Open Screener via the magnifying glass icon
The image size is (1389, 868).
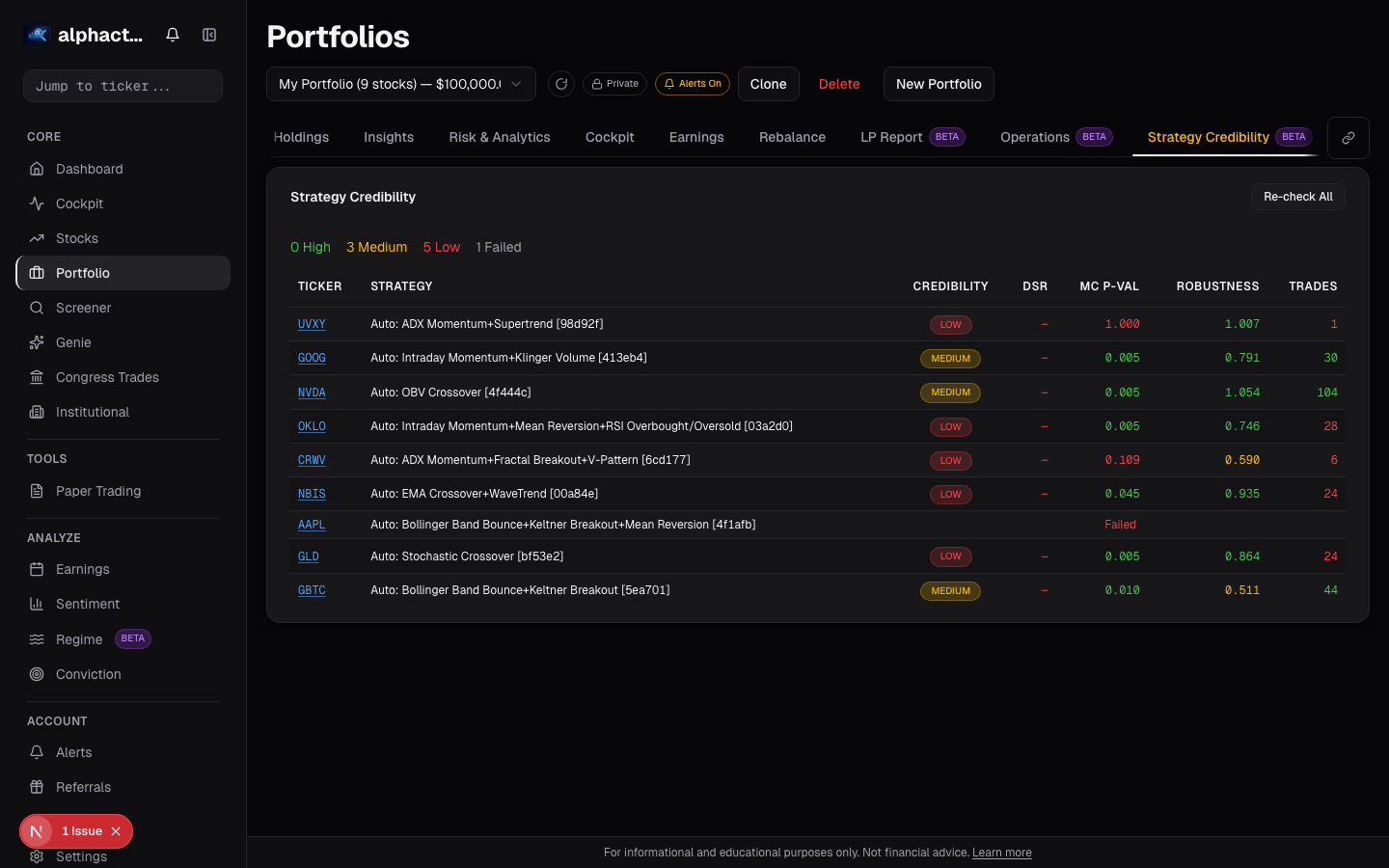(39, 308)
